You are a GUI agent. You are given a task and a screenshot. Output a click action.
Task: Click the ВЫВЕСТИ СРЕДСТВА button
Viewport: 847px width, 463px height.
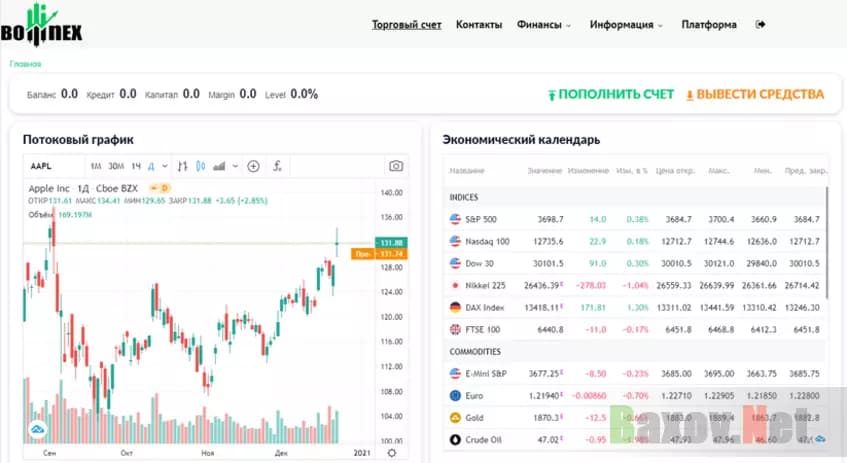point(754,94)
